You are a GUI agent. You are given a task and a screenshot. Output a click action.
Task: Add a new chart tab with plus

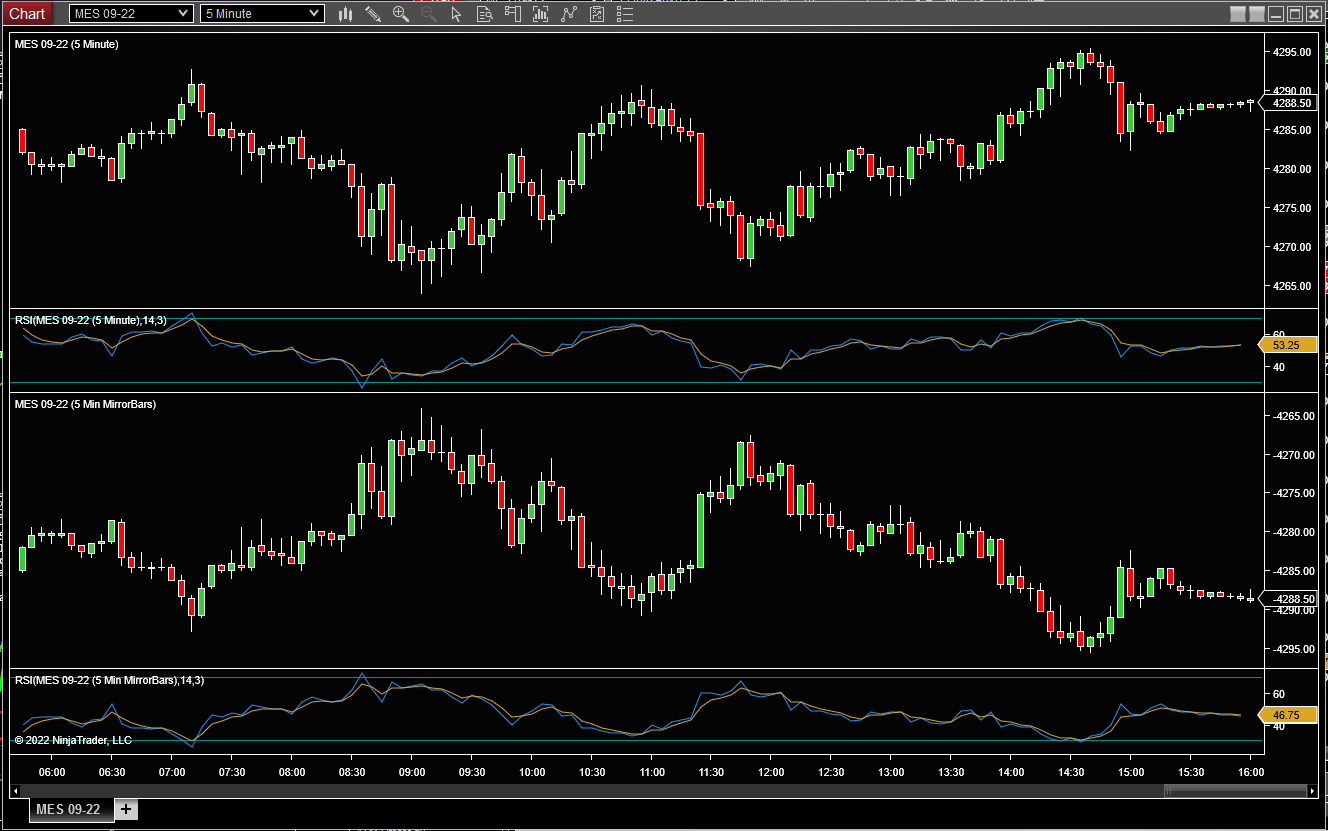126,809
